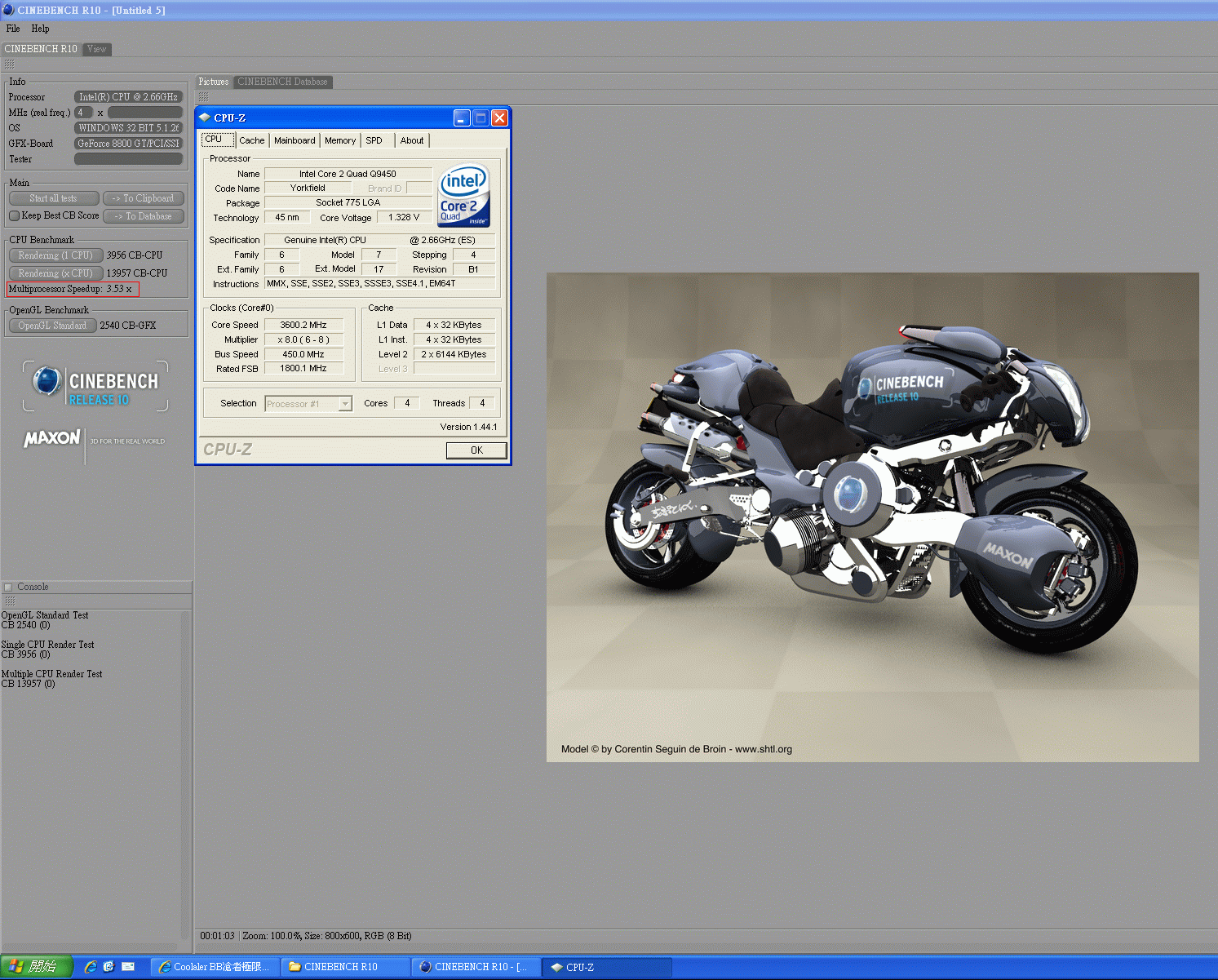
Task: Open Internet Explorer quick launch icon
Action: [x=91, y=967]
